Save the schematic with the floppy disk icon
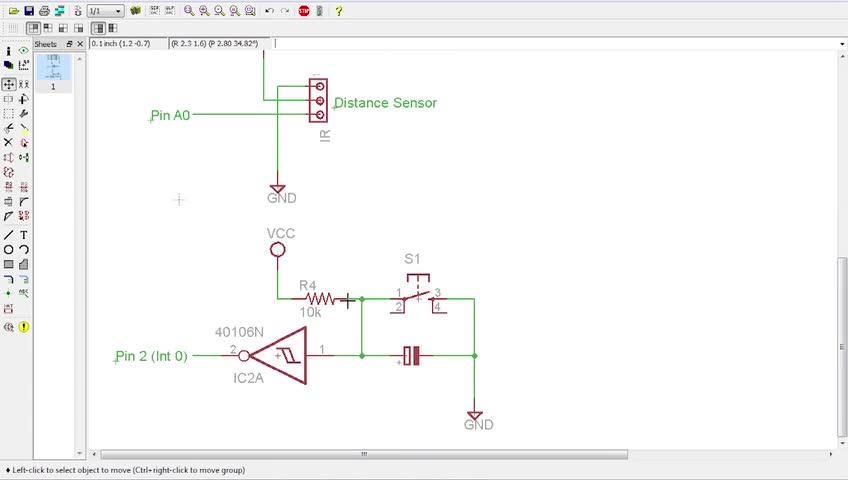Viewport: 848px width, 480px height. 29,11
